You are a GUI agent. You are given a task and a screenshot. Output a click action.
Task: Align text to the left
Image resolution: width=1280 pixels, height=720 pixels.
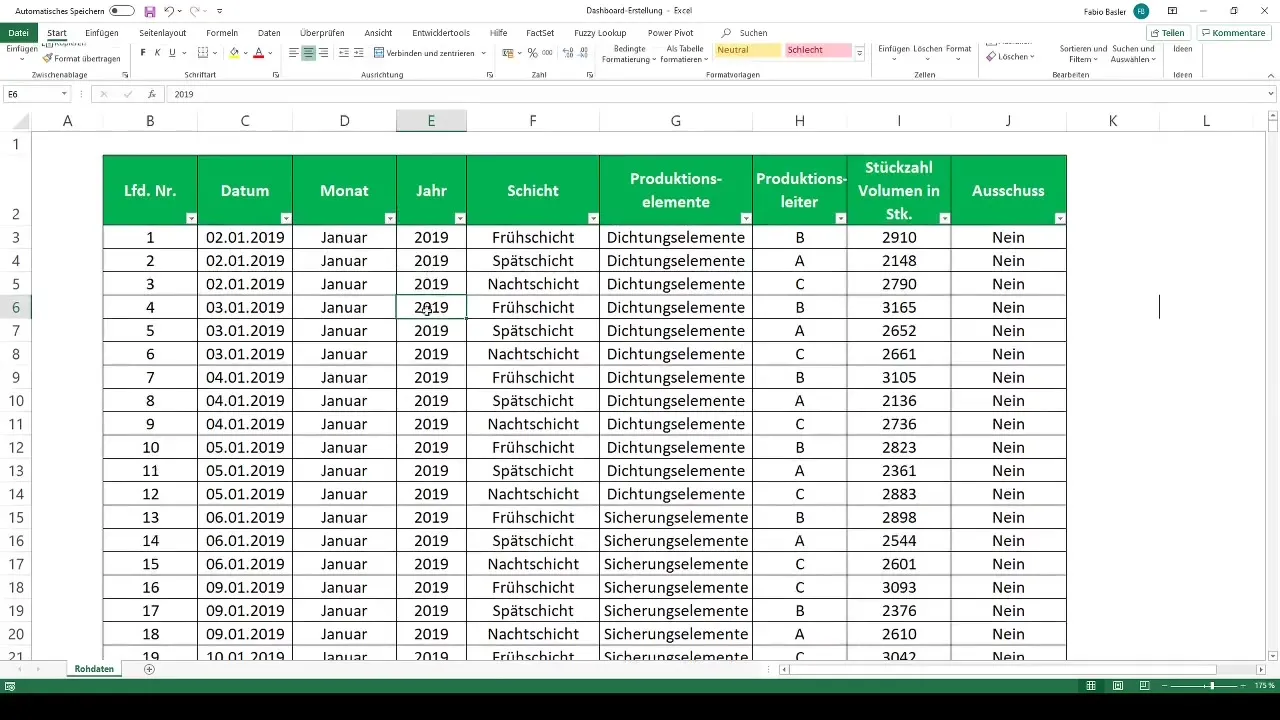pyautogui.click(x=293, y=53)
